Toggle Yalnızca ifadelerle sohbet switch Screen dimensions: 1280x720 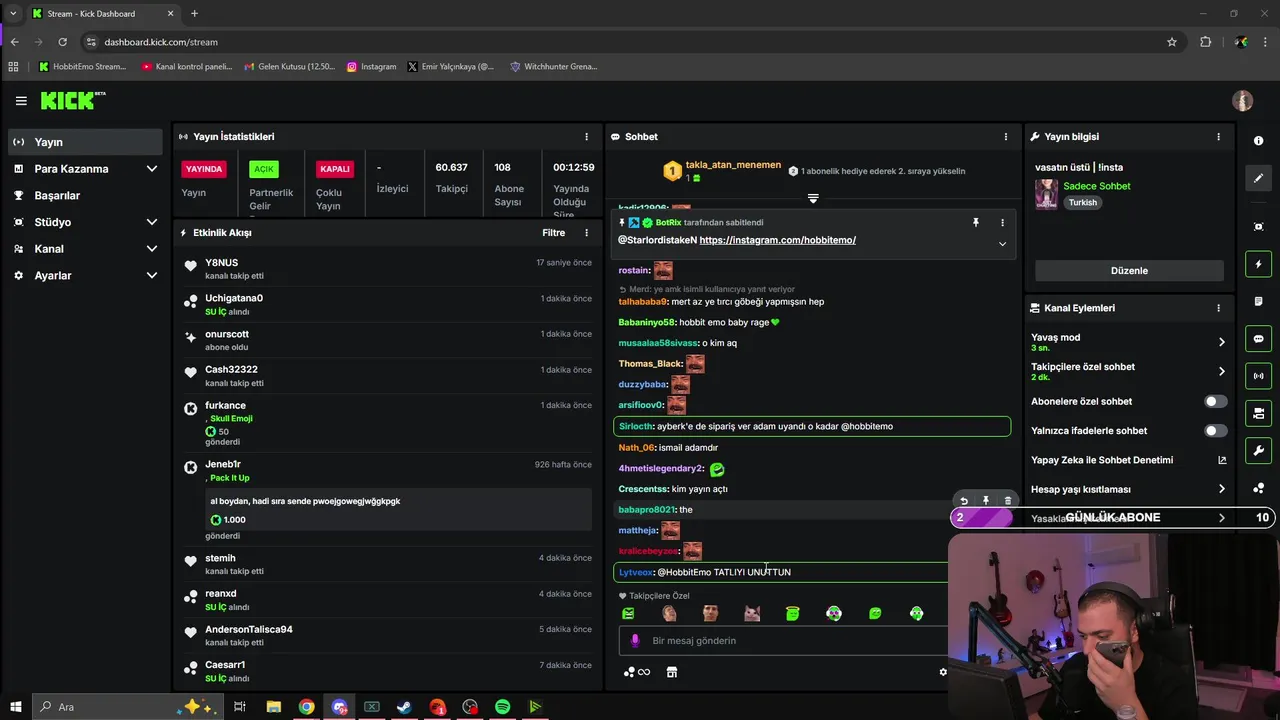point(1215,431)
